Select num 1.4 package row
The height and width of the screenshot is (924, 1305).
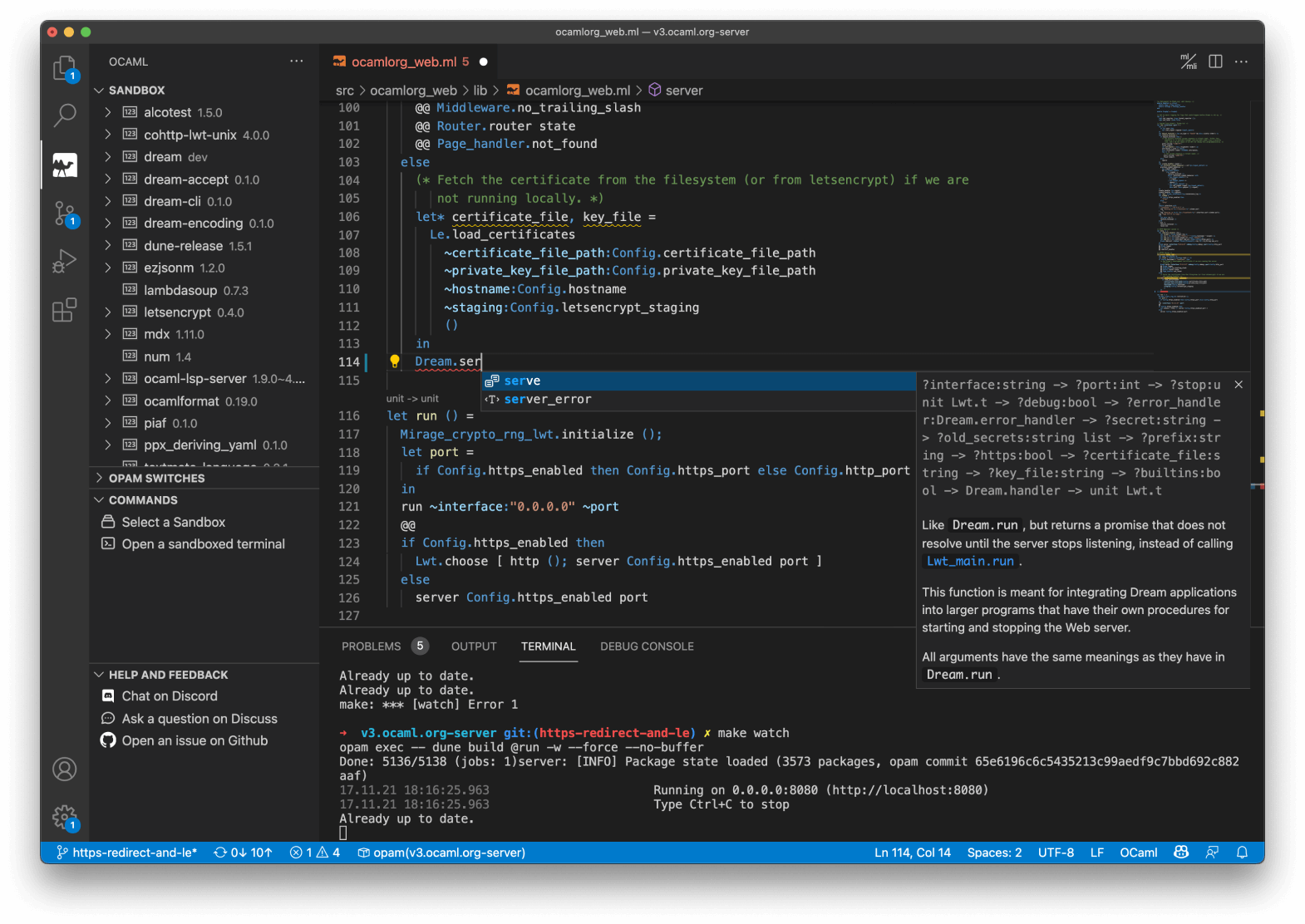pyautogui.click(x=204, y=356)
